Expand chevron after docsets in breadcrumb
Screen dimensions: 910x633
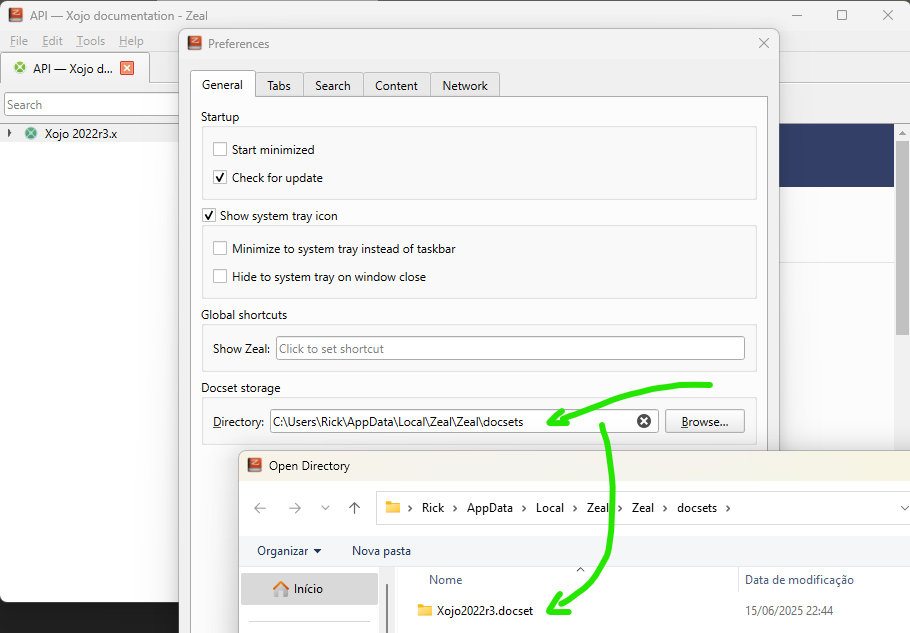click(728, 508)
